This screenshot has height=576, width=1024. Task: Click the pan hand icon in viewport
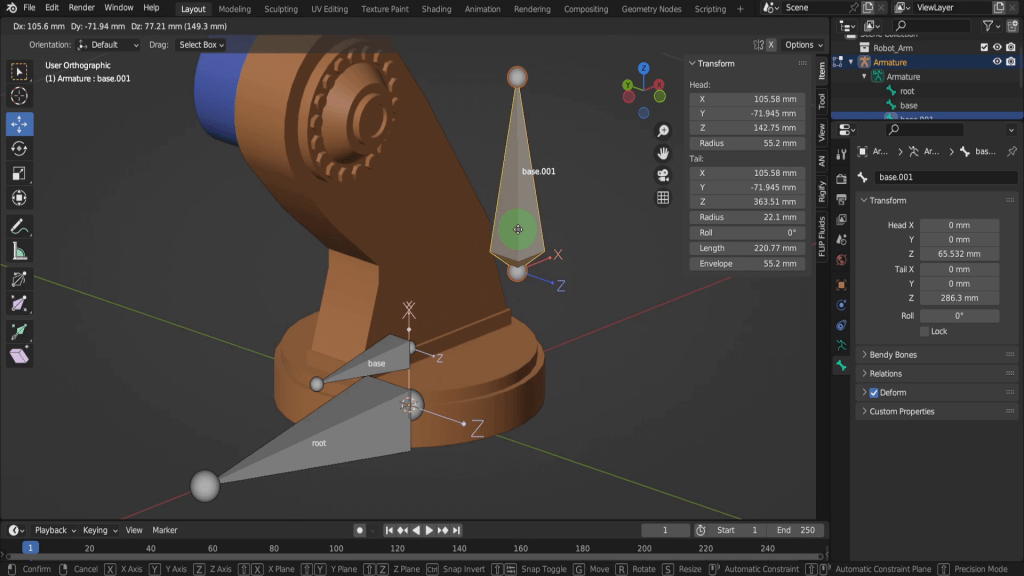[663, 153]
